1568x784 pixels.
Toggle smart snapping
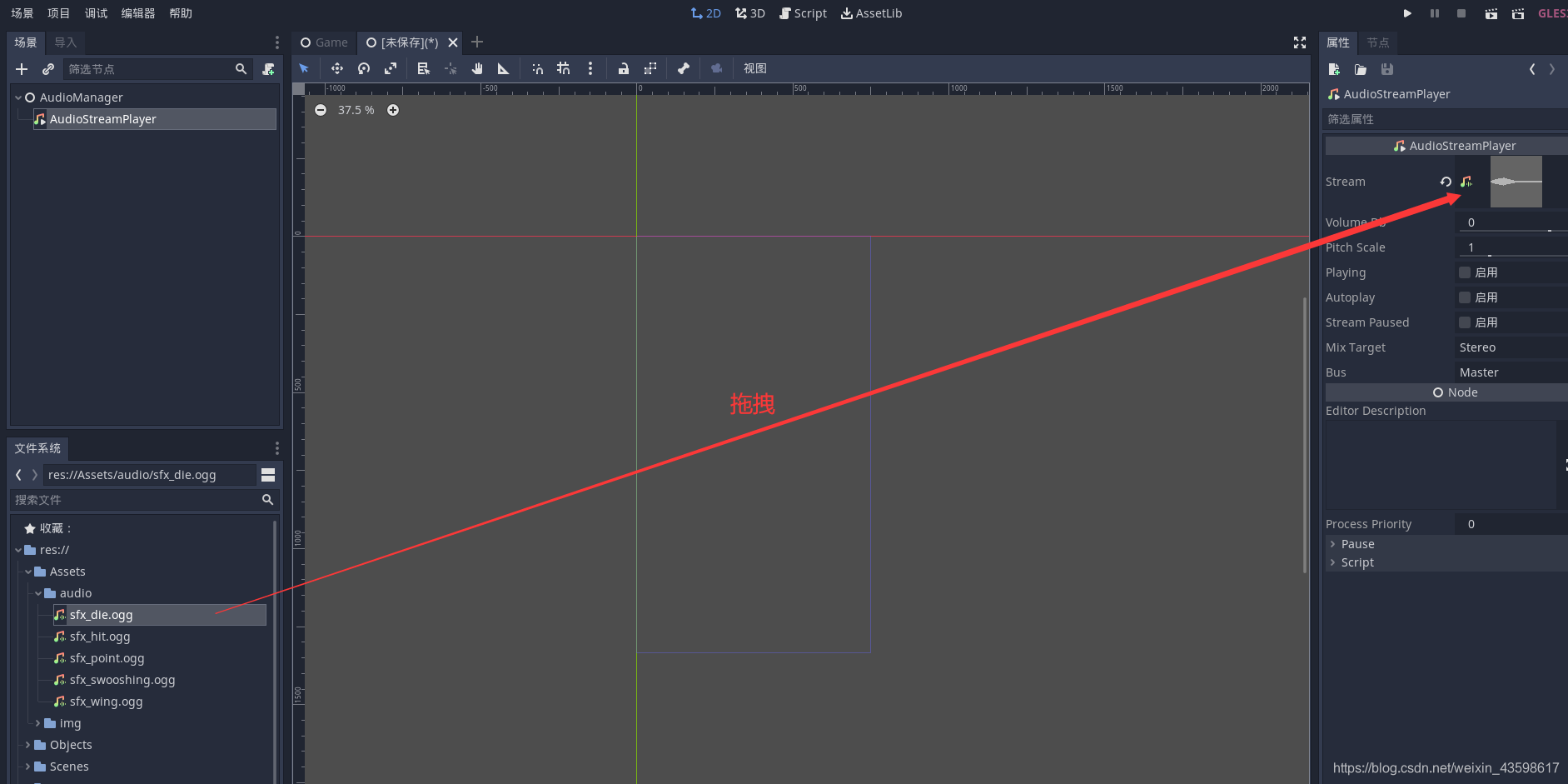click(538, 68)
